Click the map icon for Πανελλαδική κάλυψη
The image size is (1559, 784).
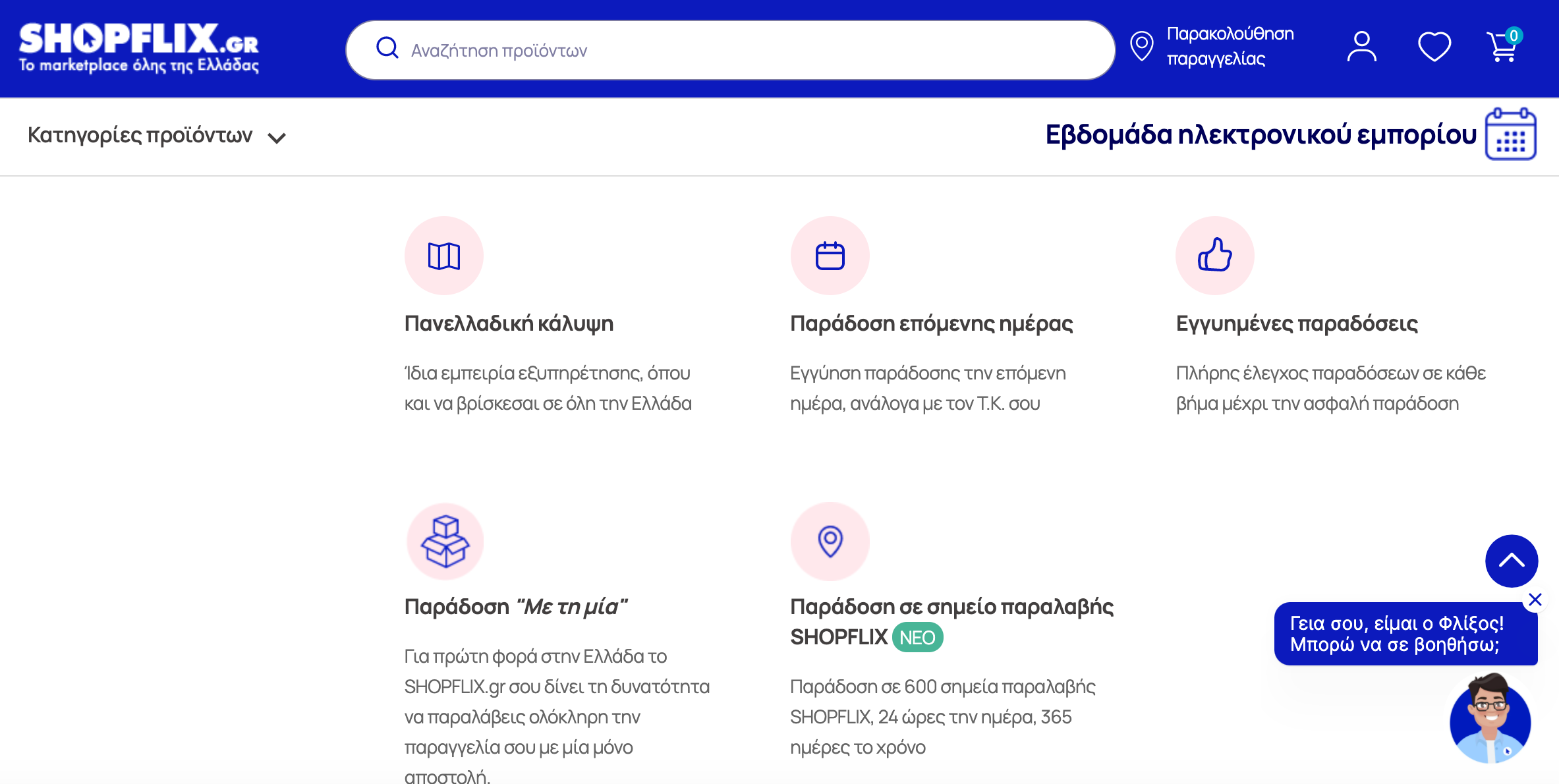pos(444,256)
